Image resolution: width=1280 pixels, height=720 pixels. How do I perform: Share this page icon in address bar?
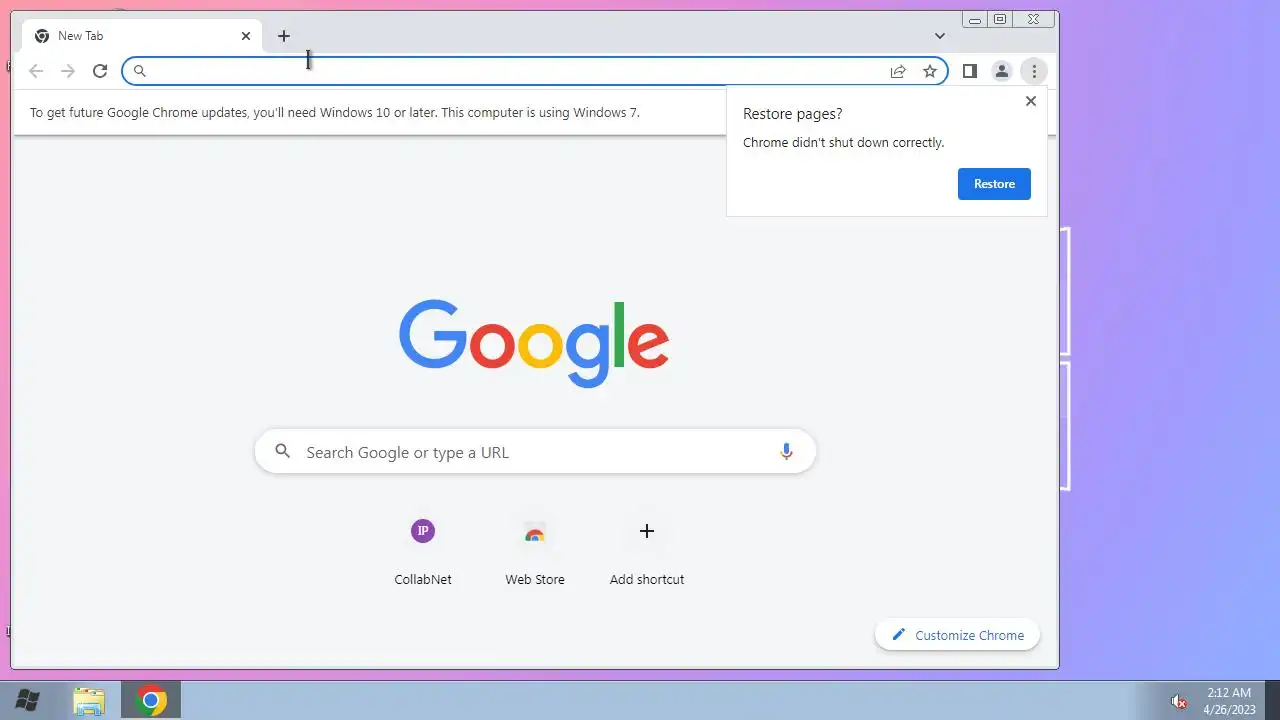(x=898, y=71)
